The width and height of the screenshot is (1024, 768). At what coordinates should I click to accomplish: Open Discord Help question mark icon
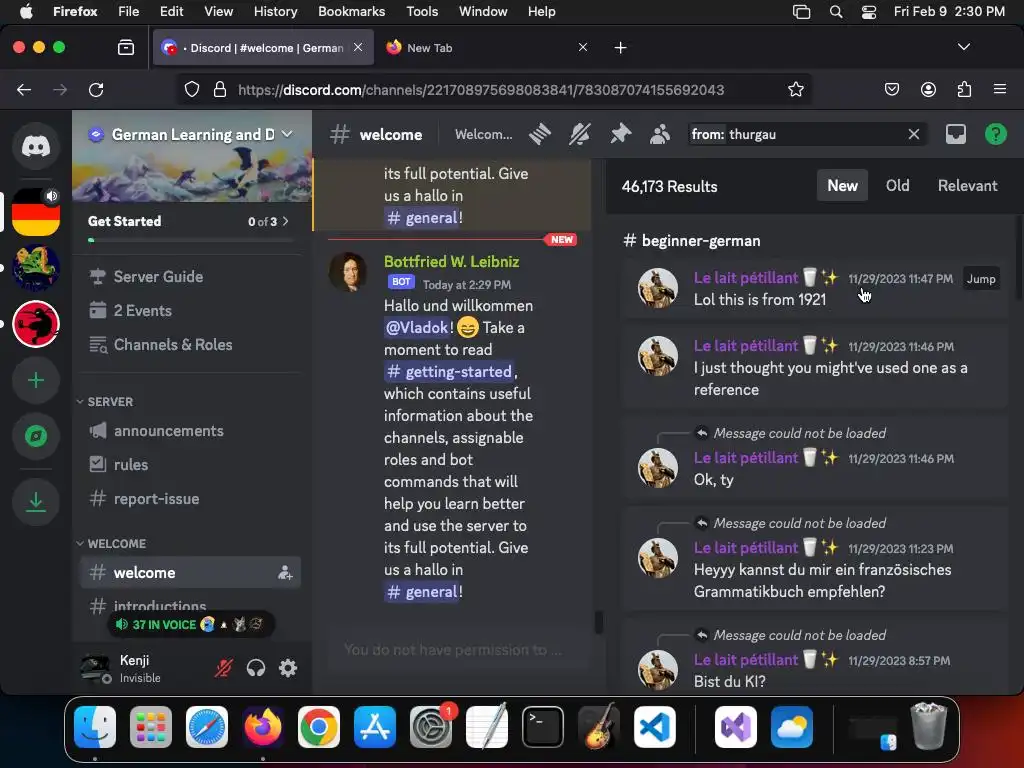coord(995,135)
